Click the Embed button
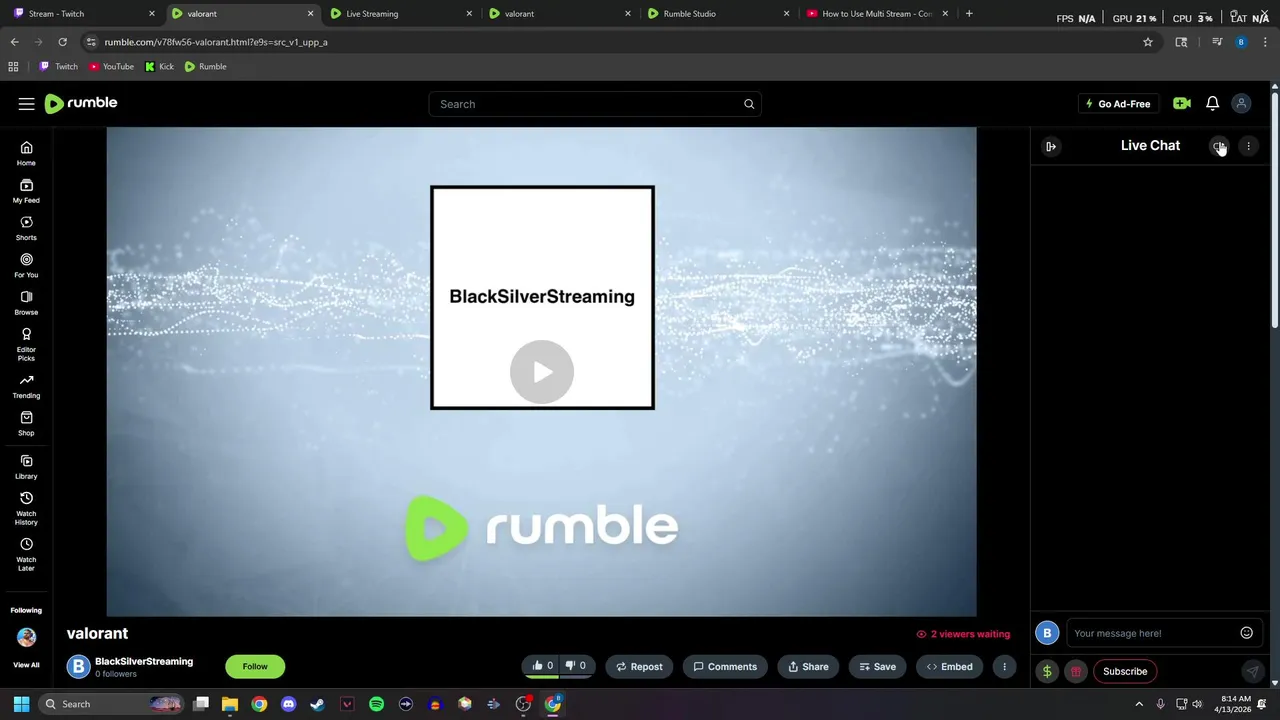1280x720 pixels. click(x=949, y=667)
